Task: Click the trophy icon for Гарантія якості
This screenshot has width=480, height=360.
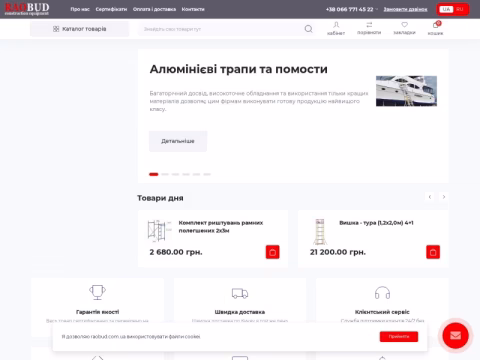Action: (97, 292)
